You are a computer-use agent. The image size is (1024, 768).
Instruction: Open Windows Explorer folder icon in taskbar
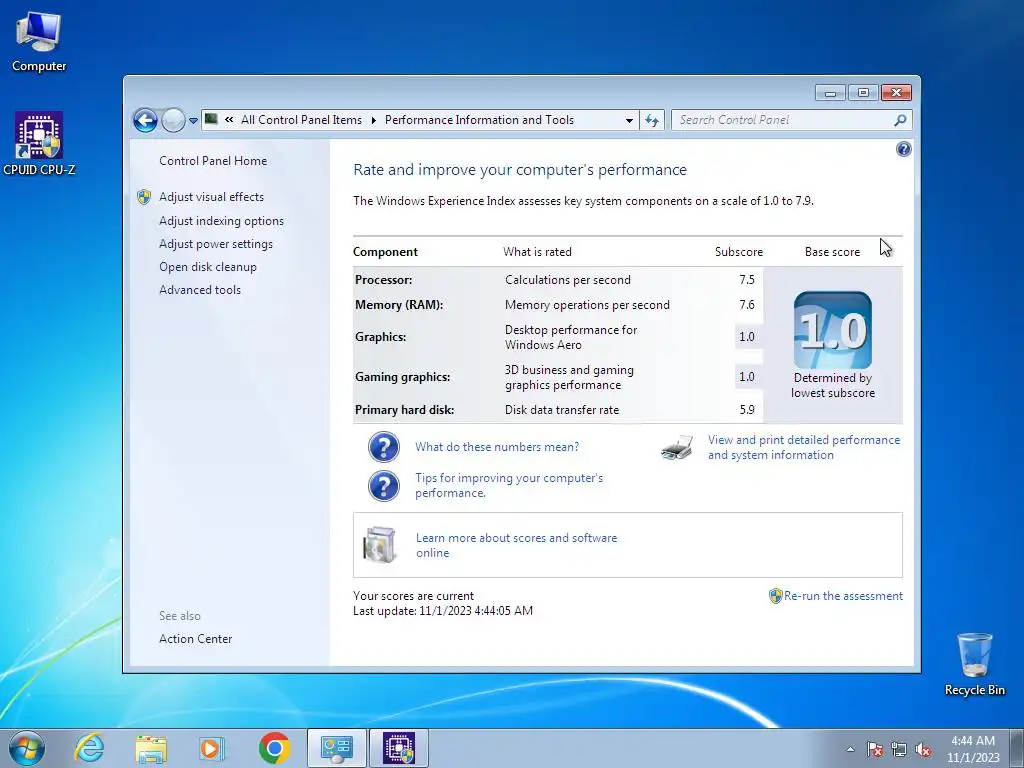[x=151, y=748]
